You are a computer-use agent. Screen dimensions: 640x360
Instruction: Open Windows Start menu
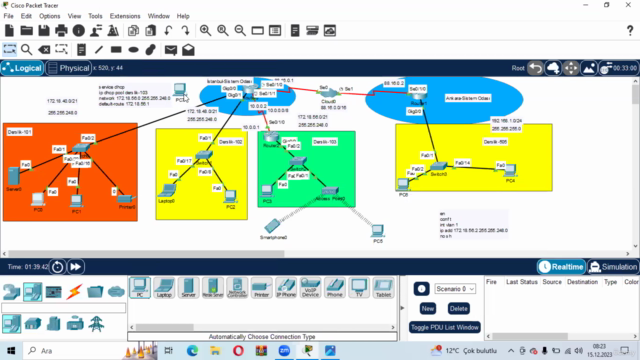[x=11, y=351]
